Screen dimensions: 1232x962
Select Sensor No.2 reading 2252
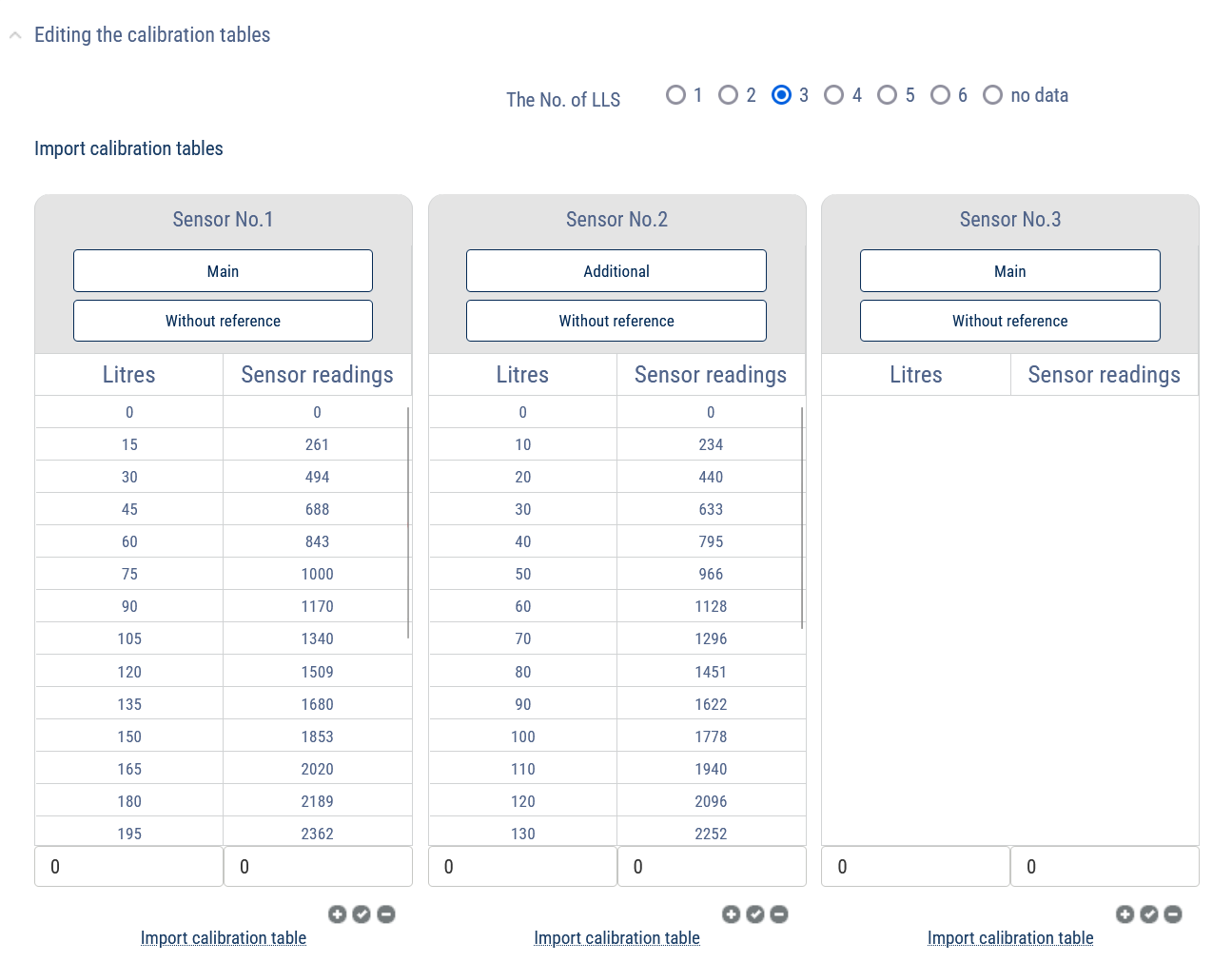tap(711, 834)
